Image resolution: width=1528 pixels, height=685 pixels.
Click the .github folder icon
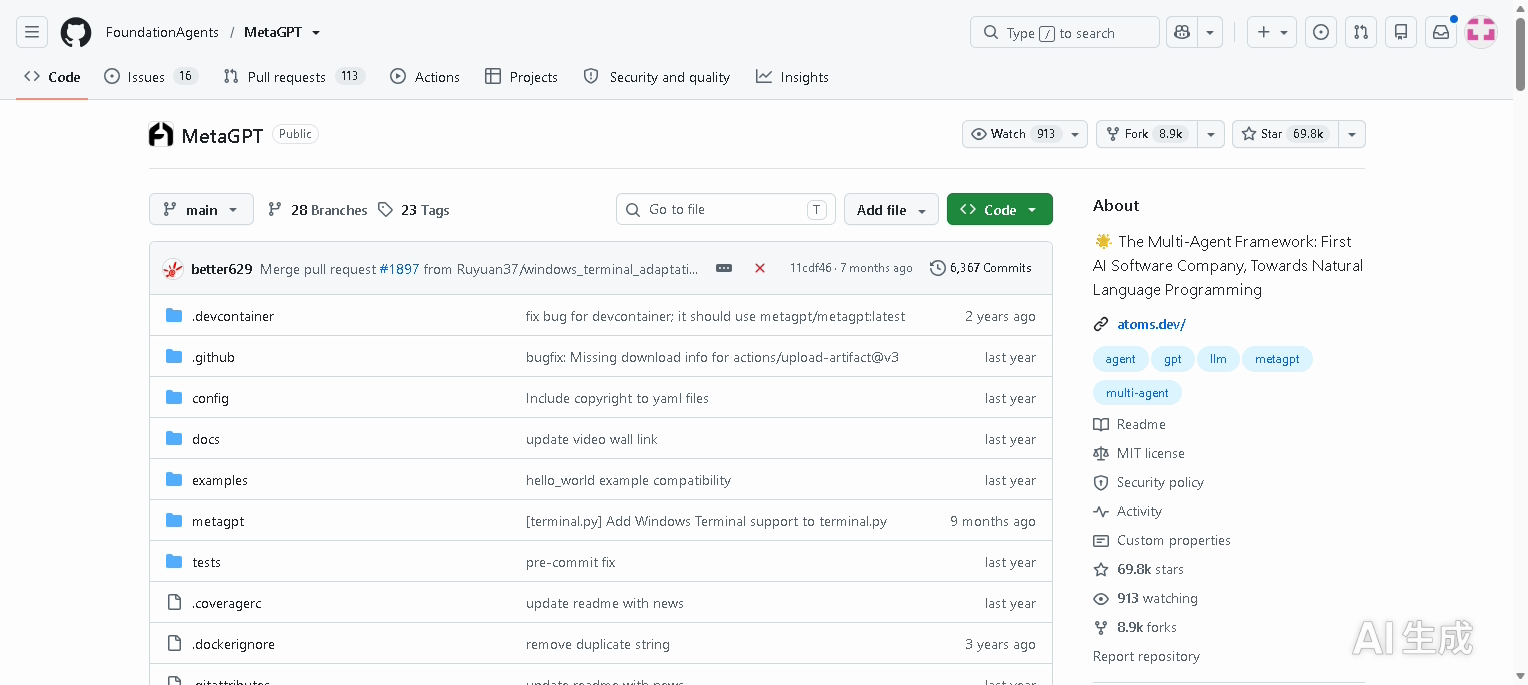174,357
